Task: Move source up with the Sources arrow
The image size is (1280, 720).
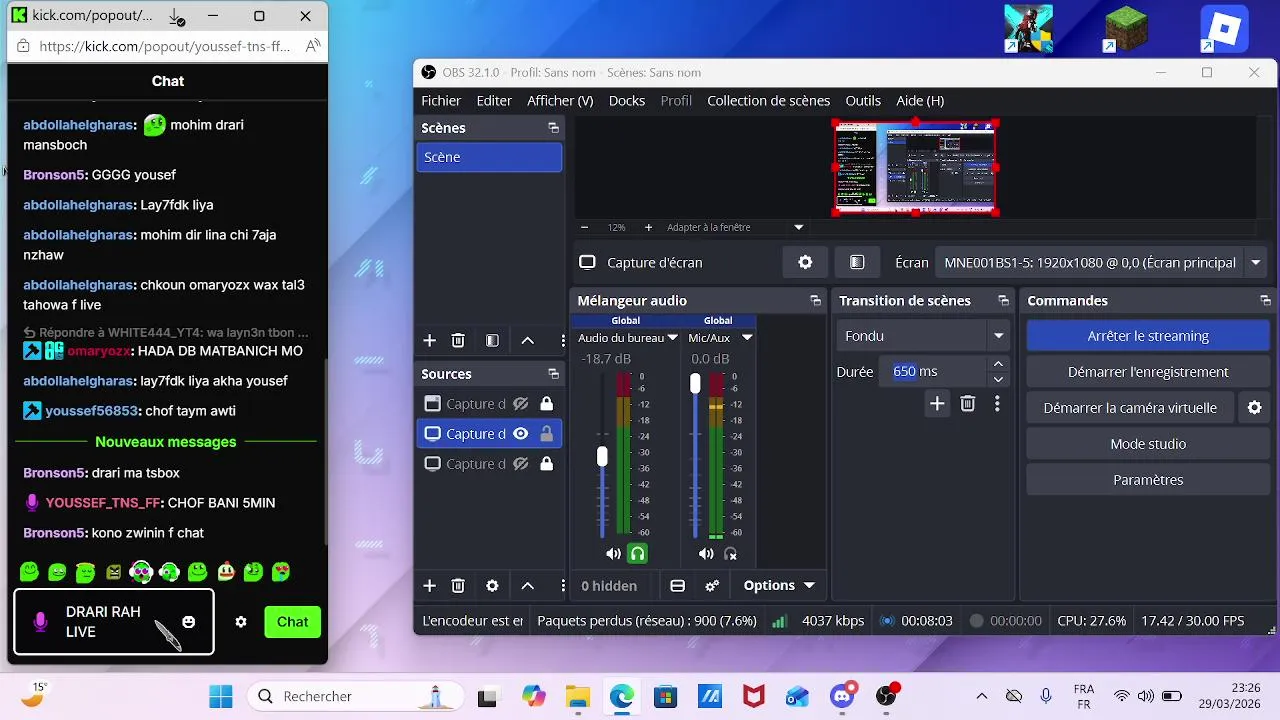Action: click(528, 586)
